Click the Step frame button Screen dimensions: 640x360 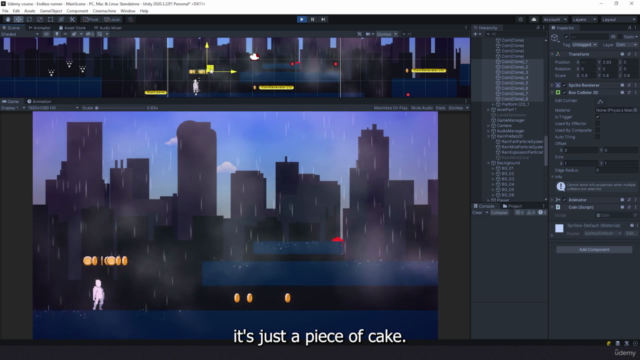(x=323, y=19)
